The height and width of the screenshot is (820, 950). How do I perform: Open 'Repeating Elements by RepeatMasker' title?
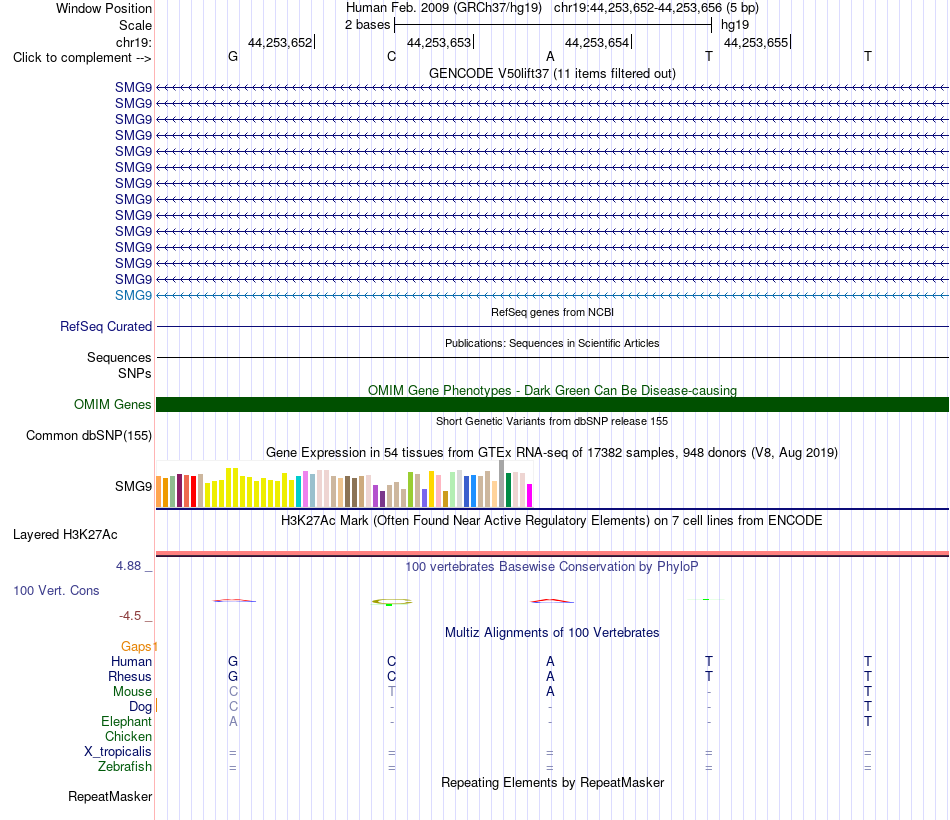(552, 782)
